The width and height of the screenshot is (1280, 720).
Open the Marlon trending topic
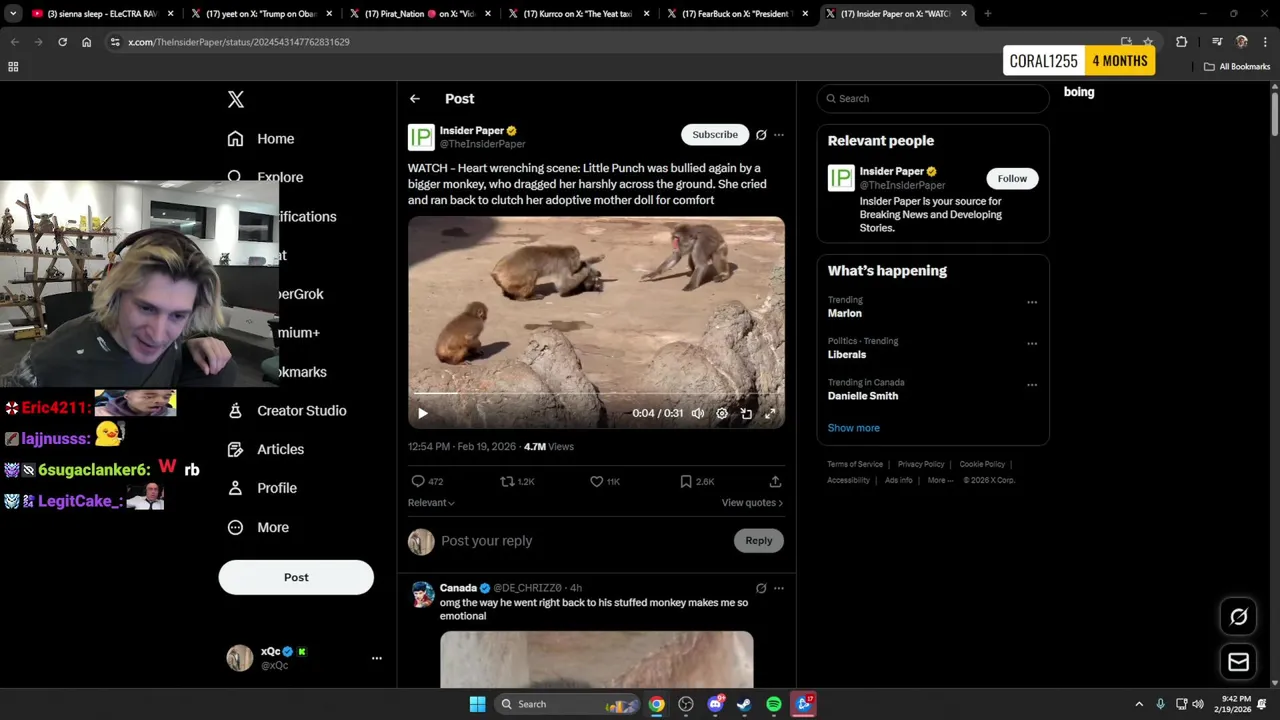pyautogui.click(x=845, y=313)
